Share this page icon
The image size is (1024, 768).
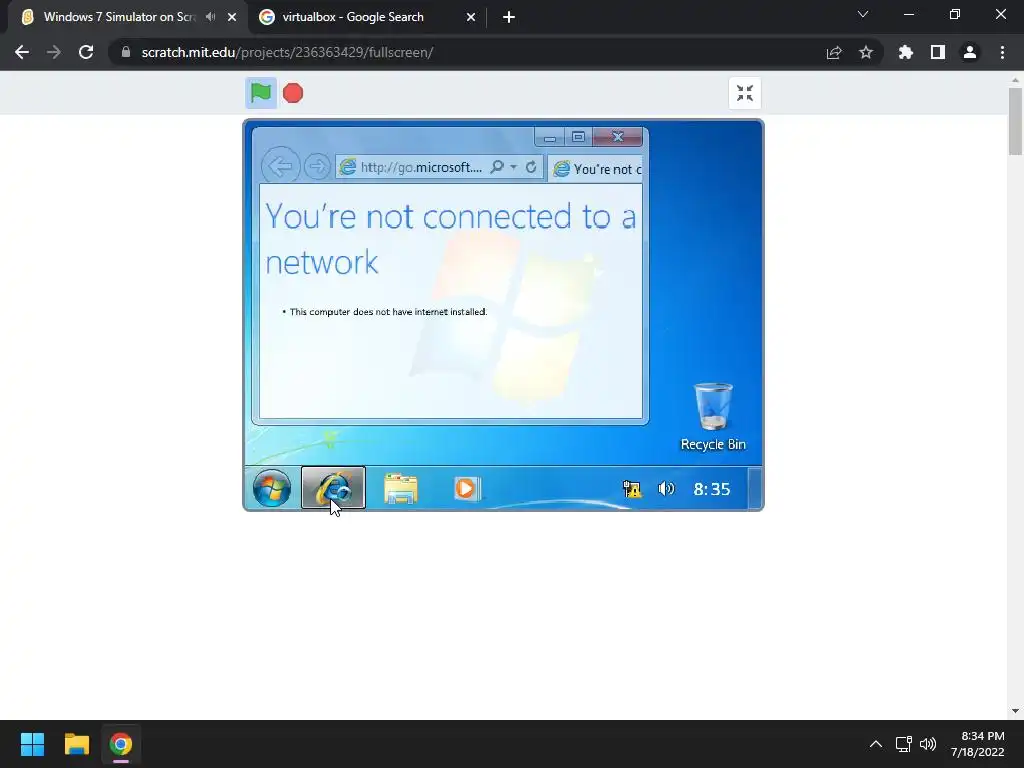pyautogui.click(x=834, y=53)
